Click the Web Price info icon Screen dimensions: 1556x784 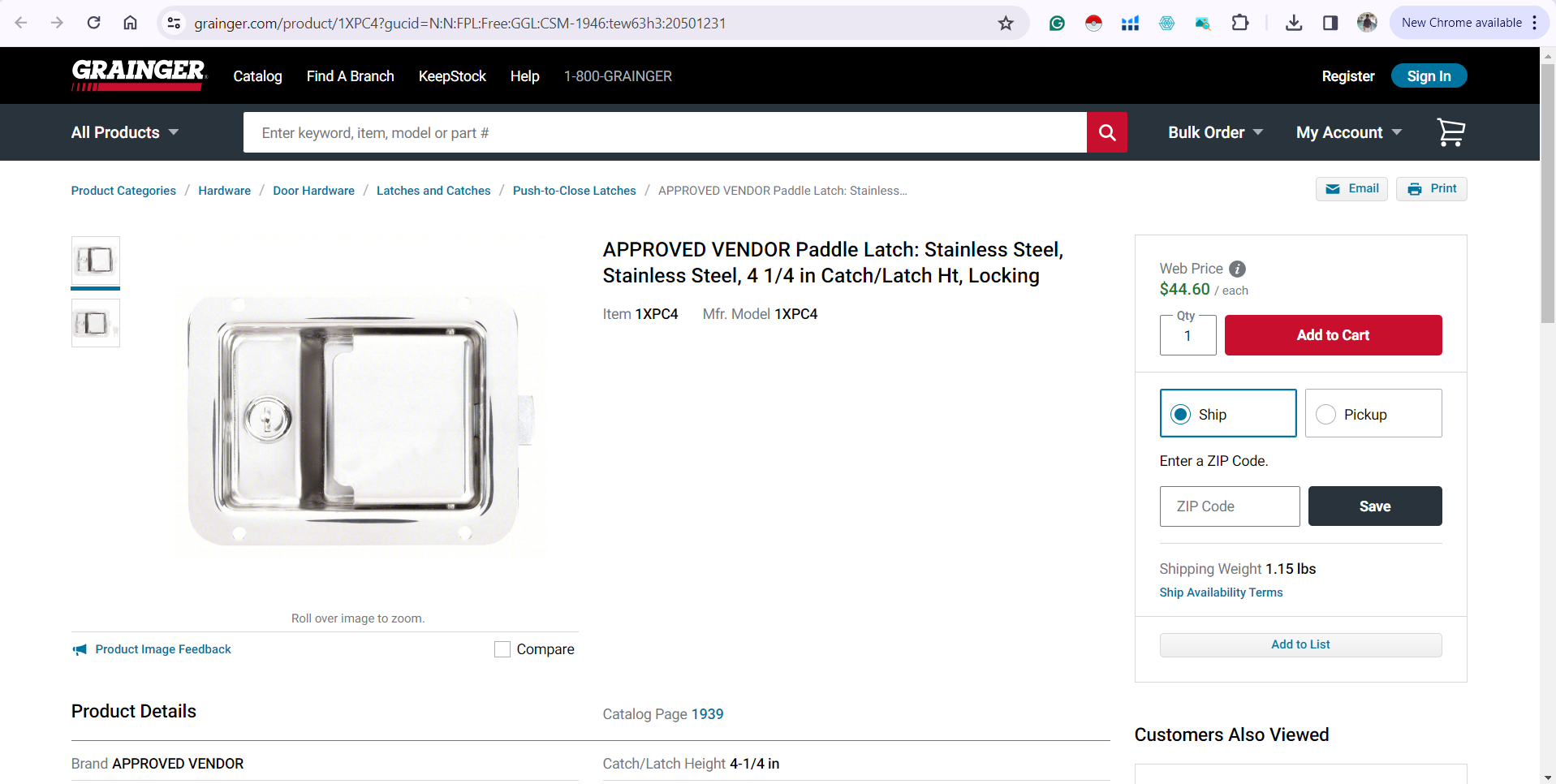click(x=1237, y=269)
